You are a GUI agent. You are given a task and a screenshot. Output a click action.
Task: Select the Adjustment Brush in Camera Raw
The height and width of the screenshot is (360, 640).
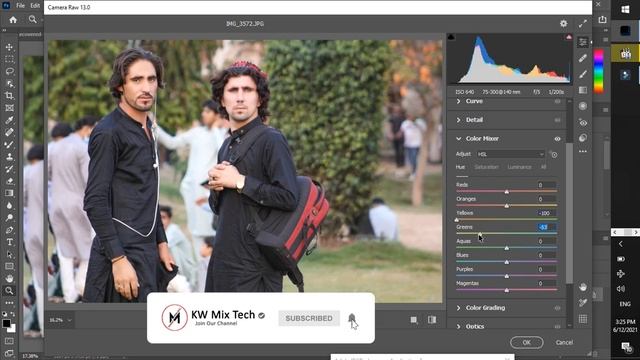(x=583, y=74)
